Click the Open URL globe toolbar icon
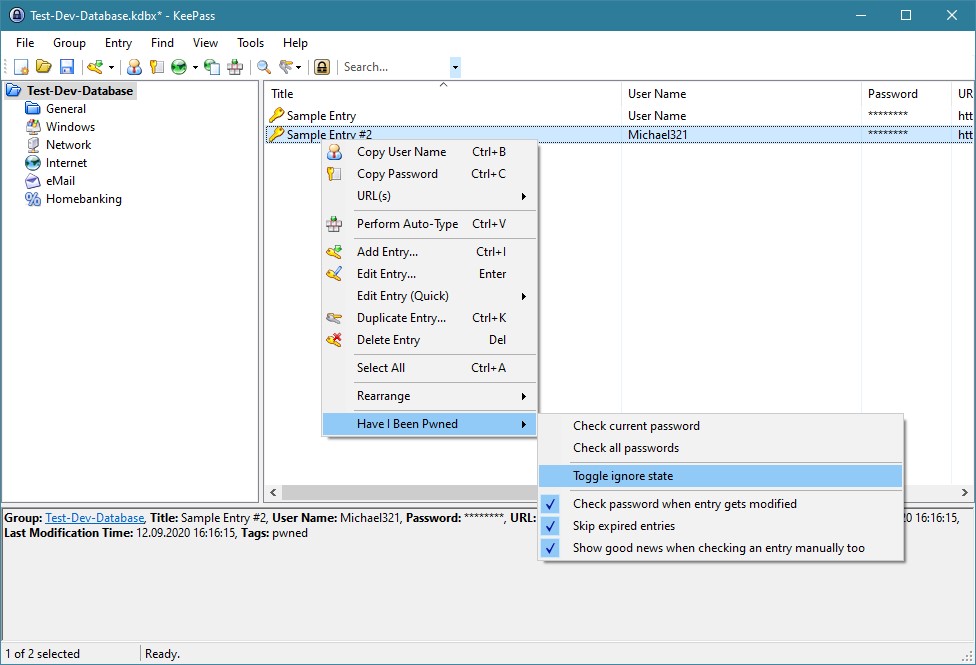Screen dimensions: 976x665 coord(179,67)
